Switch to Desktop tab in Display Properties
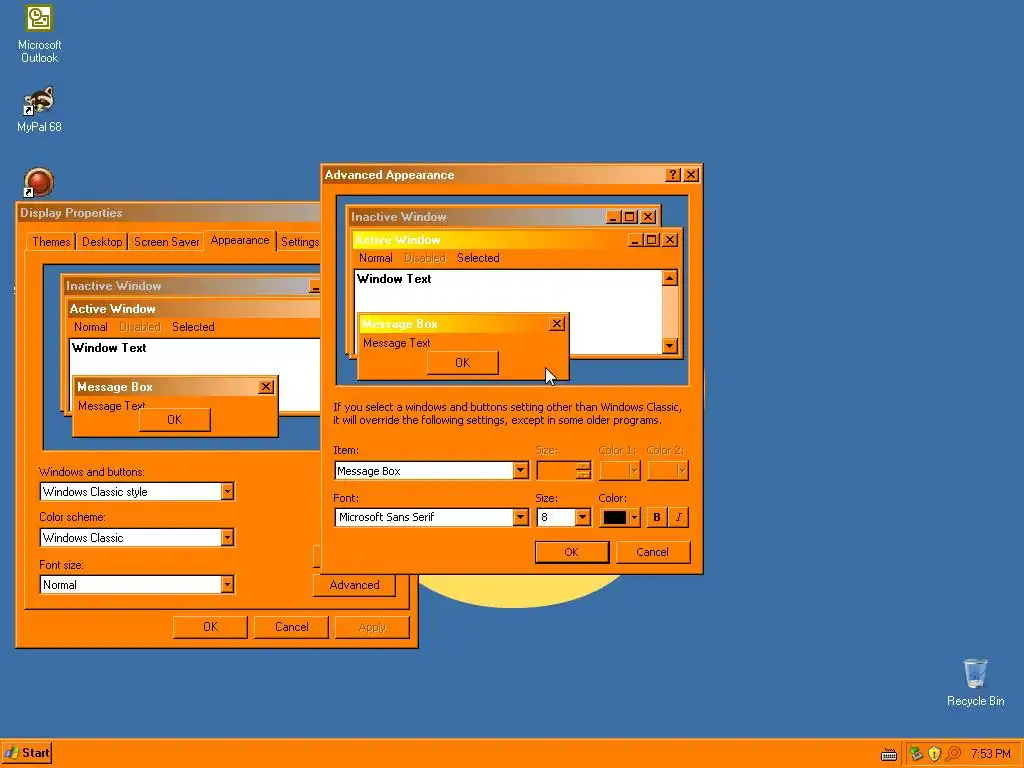The width and height of the screenshot is (1024, 768). pos(102,242)
